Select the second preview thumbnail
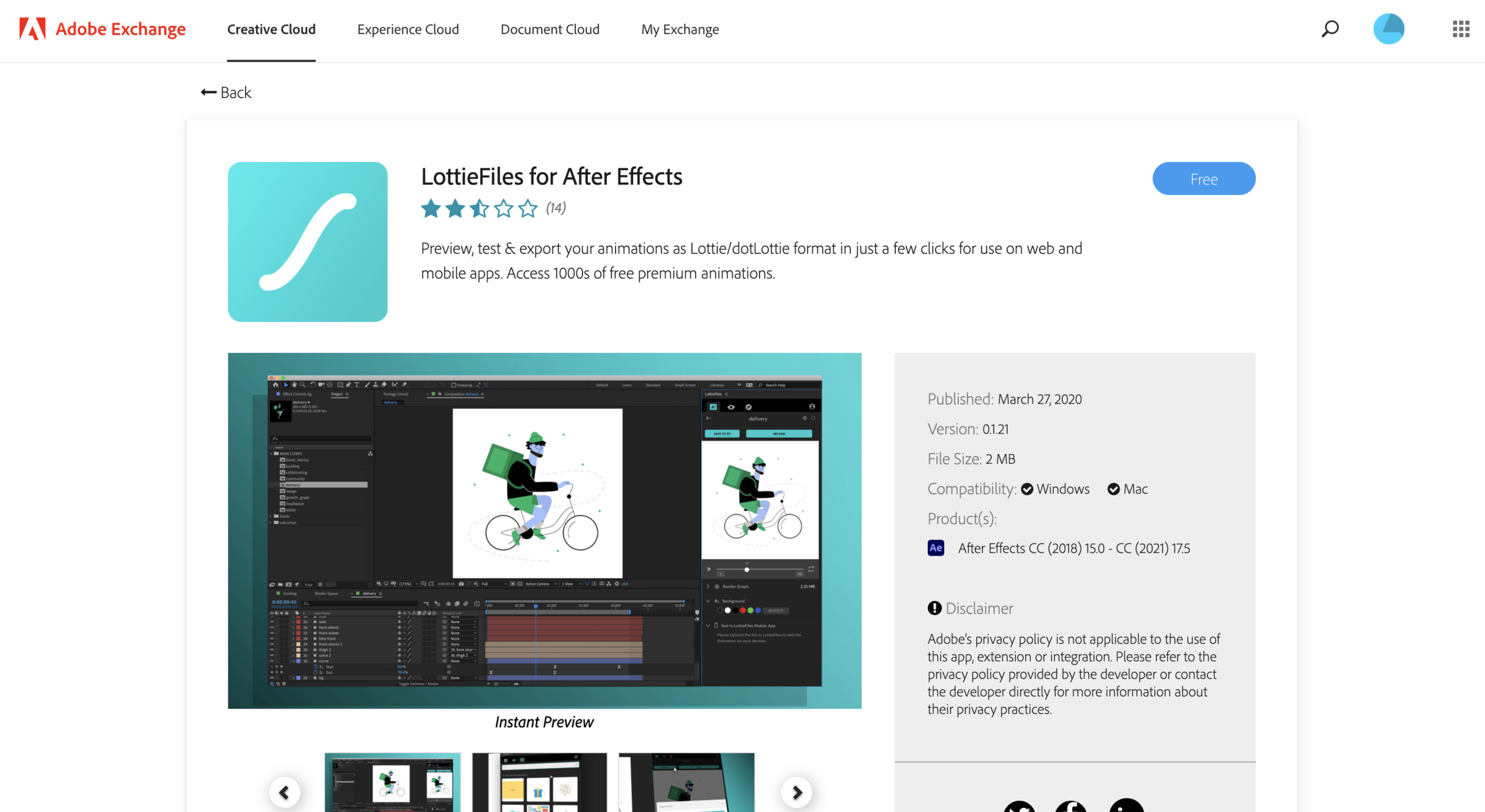Screen dimensions: 1485x812 (539, 782)
